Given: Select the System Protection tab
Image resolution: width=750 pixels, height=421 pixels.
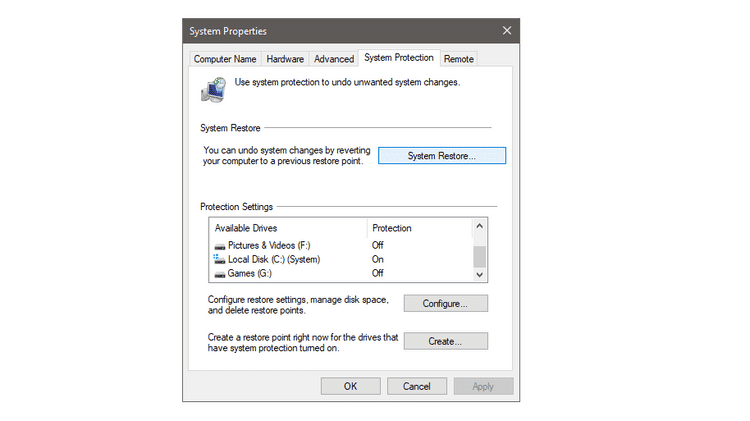Looking at the screenshot, I should [399, 57].
